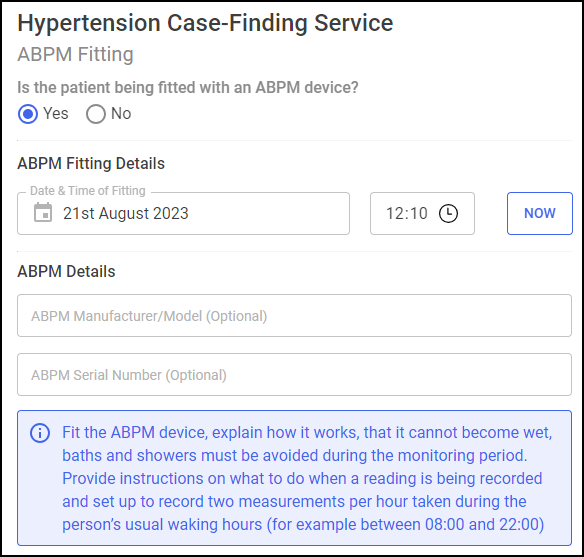The image size is (584, 557).
Task: Click the clock icon in time field
Action: click(x=448, y=214)
